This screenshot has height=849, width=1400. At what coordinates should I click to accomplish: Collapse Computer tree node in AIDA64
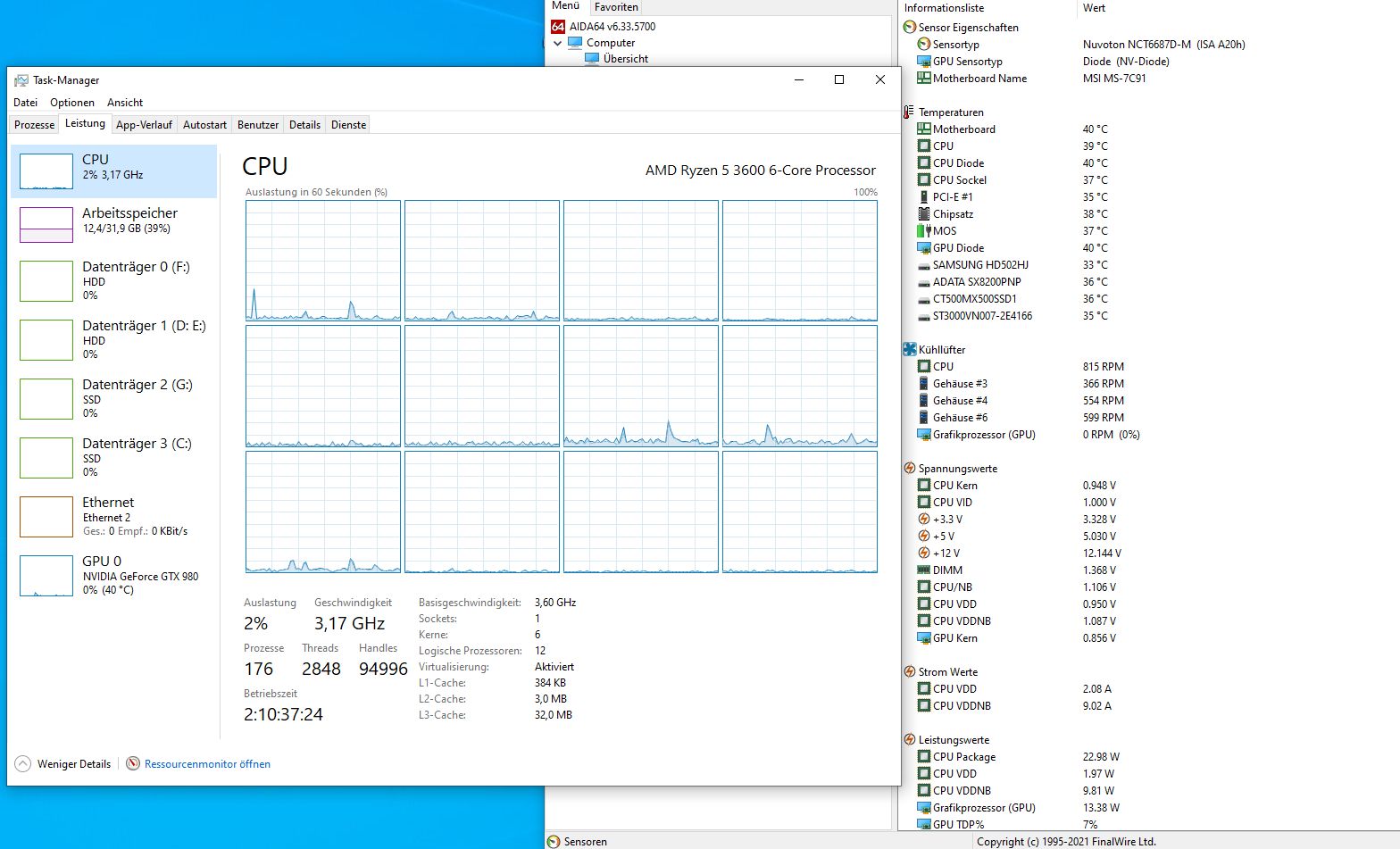pyautogui.click(x=558, y=43)
